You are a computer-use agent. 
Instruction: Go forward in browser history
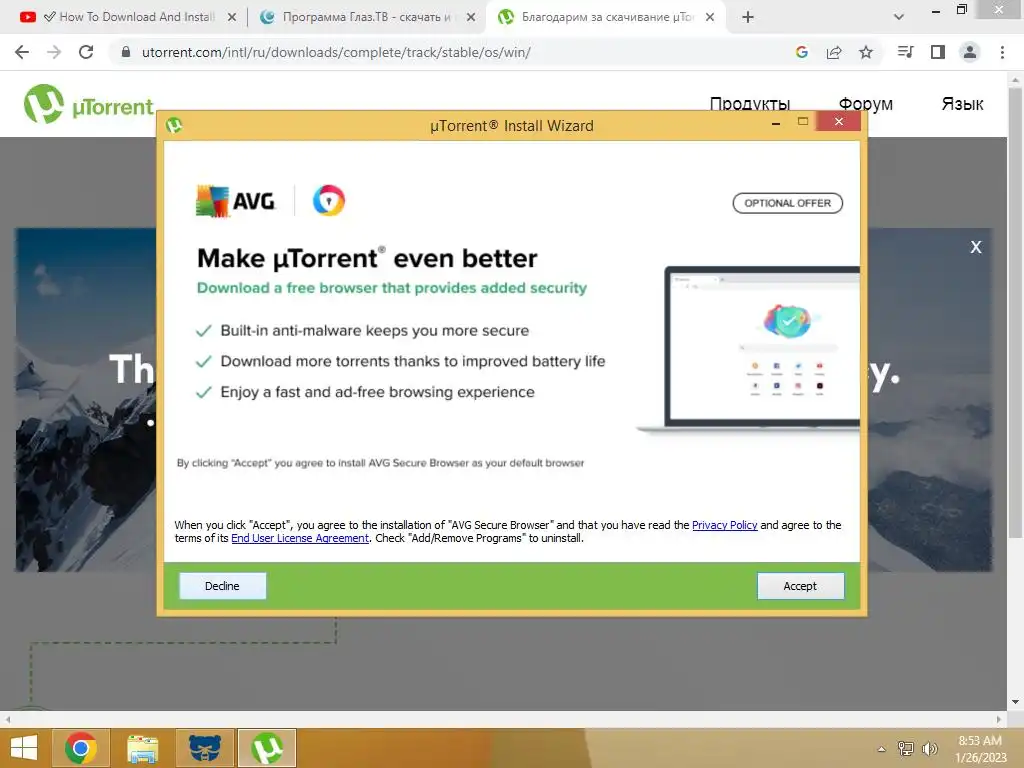pos(54,52)
